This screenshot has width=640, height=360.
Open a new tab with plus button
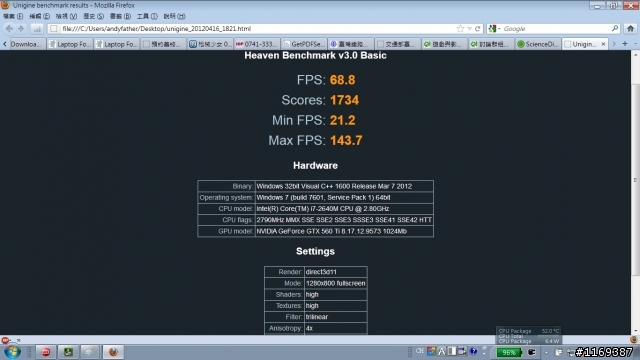(625, 44)
